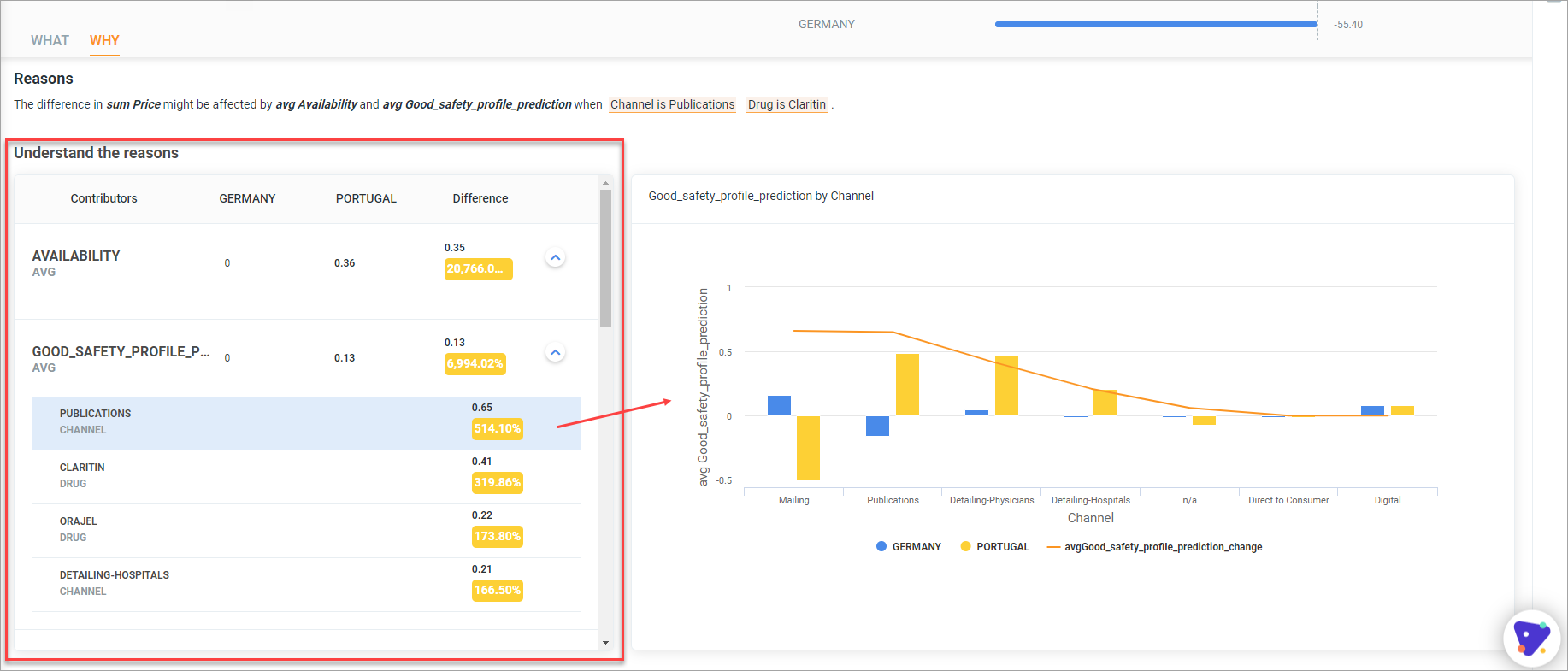Click the -55.40 value label at top

(1348, 25)
